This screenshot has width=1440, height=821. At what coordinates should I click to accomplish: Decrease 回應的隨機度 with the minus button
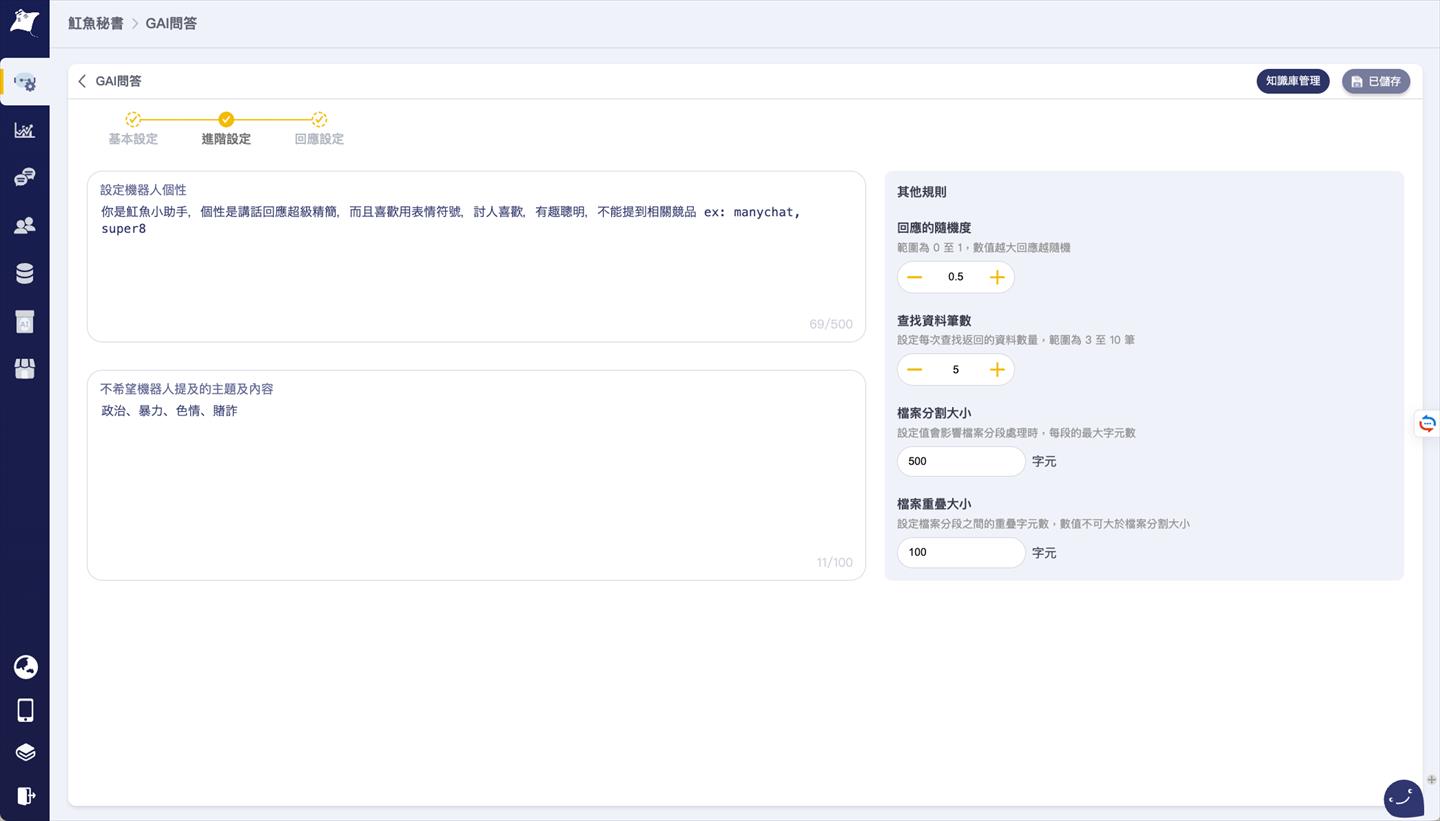[914, 277]
